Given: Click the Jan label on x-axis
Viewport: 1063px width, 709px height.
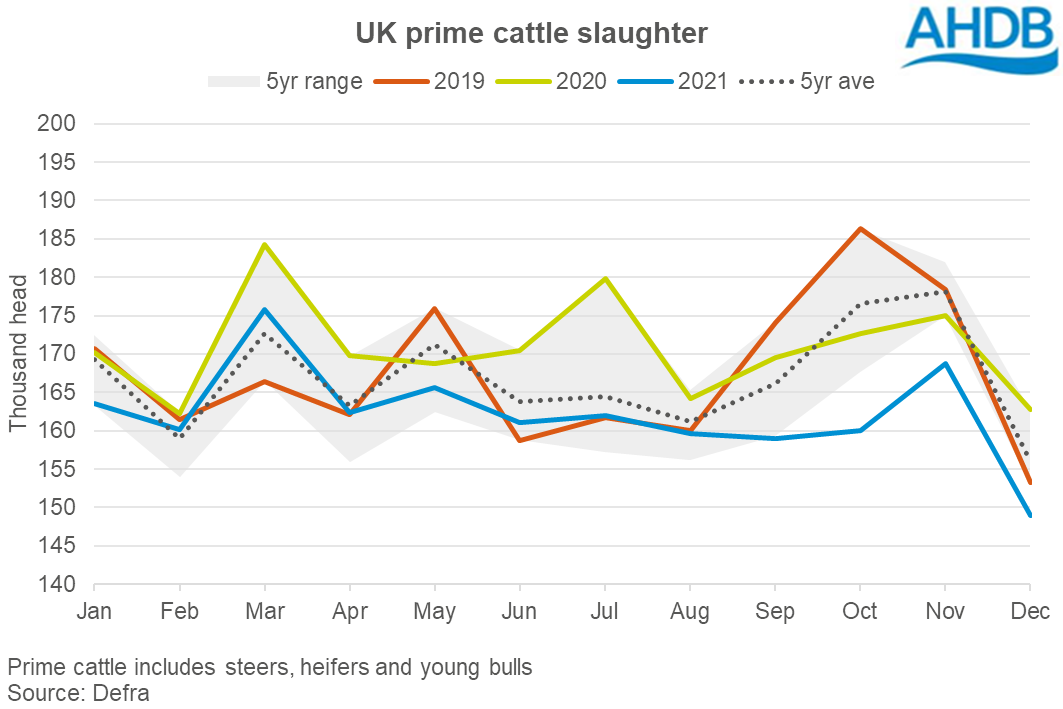Looking at the screenshot, I should (x=94, y=611).
